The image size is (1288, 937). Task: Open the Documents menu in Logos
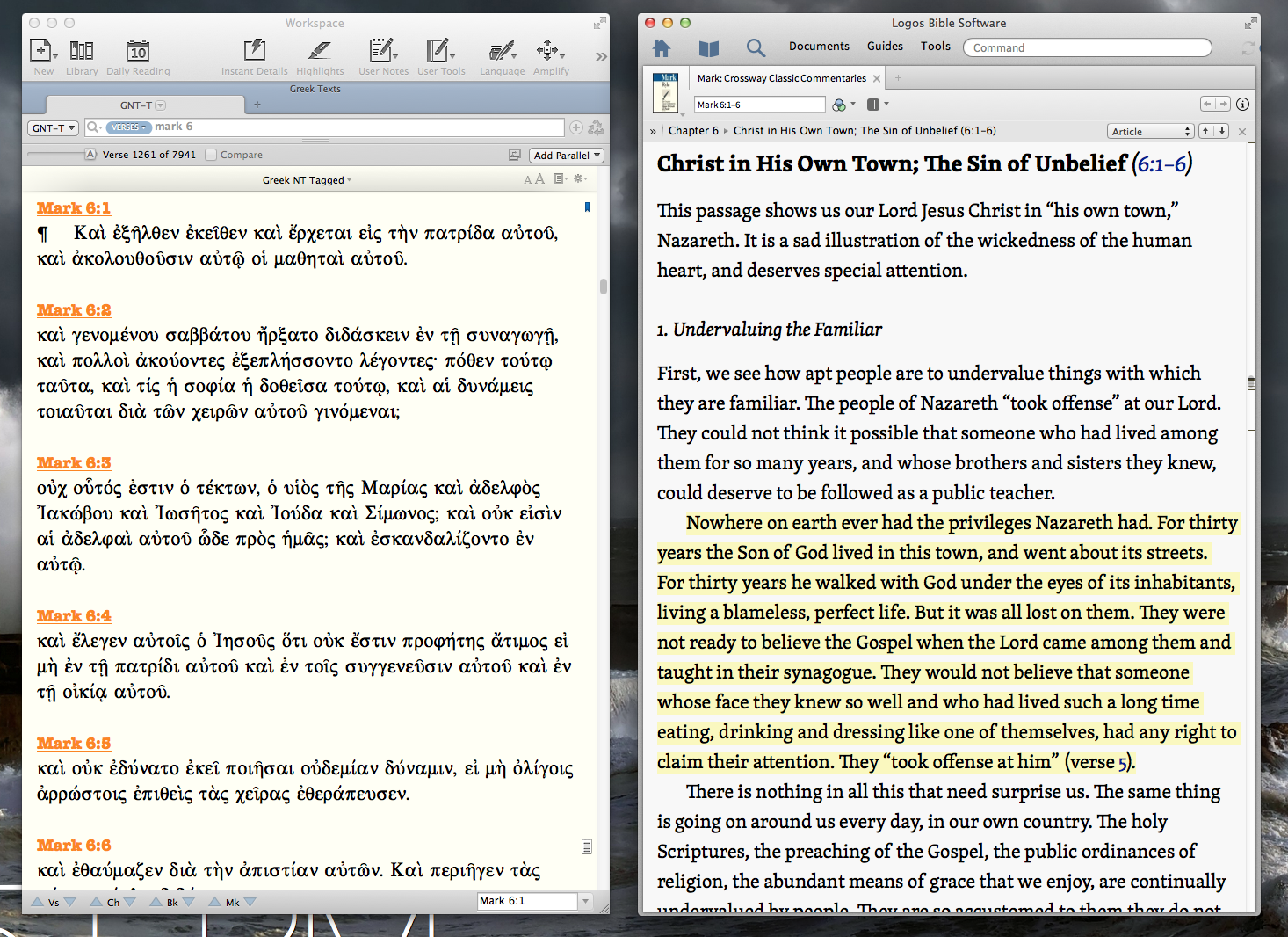pos(819,47)
